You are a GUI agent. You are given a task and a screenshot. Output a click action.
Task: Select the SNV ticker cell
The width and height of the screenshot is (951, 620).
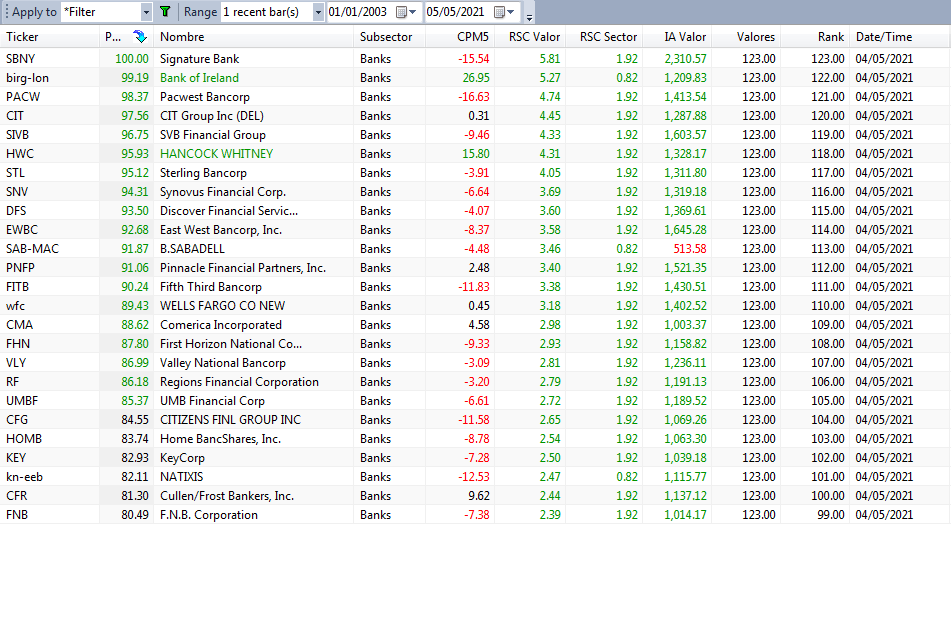(x=17, y=192)
